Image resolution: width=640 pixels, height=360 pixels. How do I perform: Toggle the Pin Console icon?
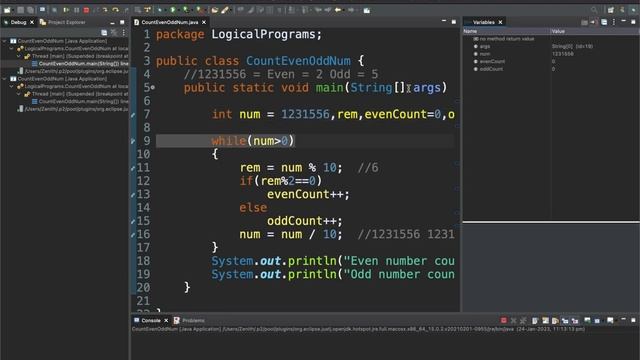tap(587, 320)
